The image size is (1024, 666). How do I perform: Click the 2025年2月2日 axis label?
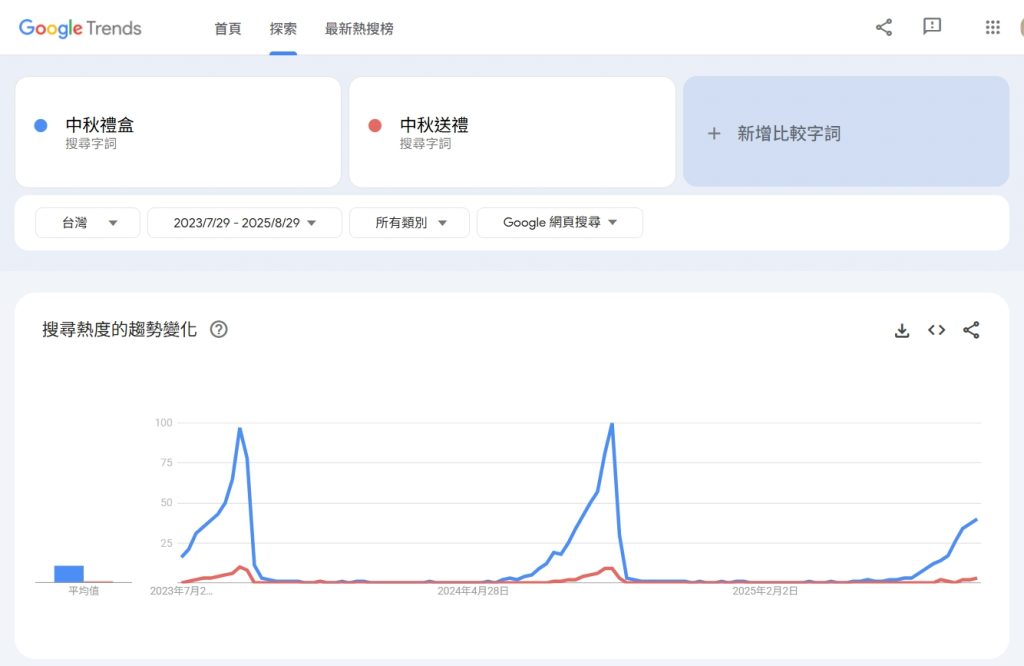click(765, 591)
